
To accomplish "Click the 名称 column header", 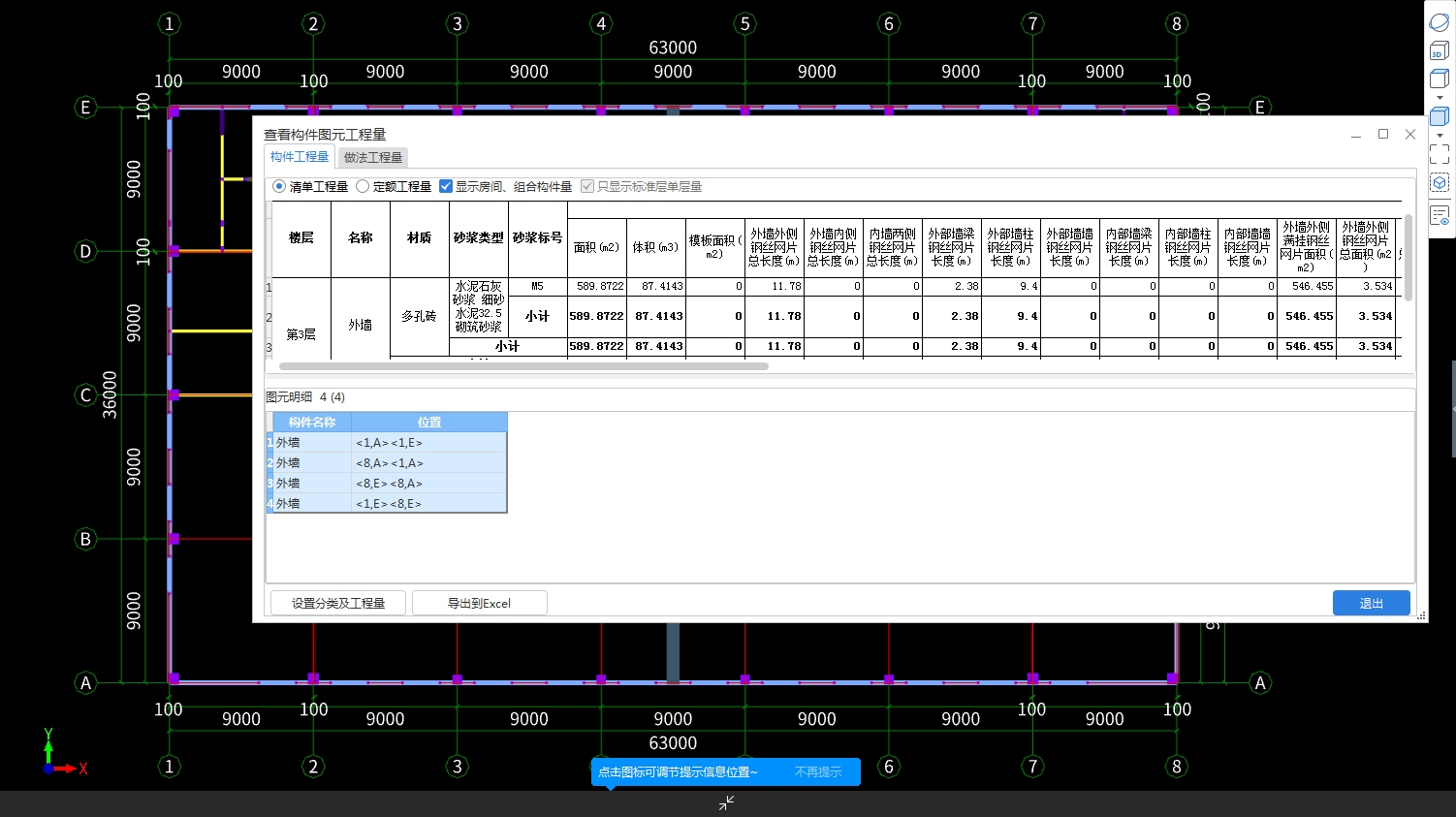I will [361, 238].
